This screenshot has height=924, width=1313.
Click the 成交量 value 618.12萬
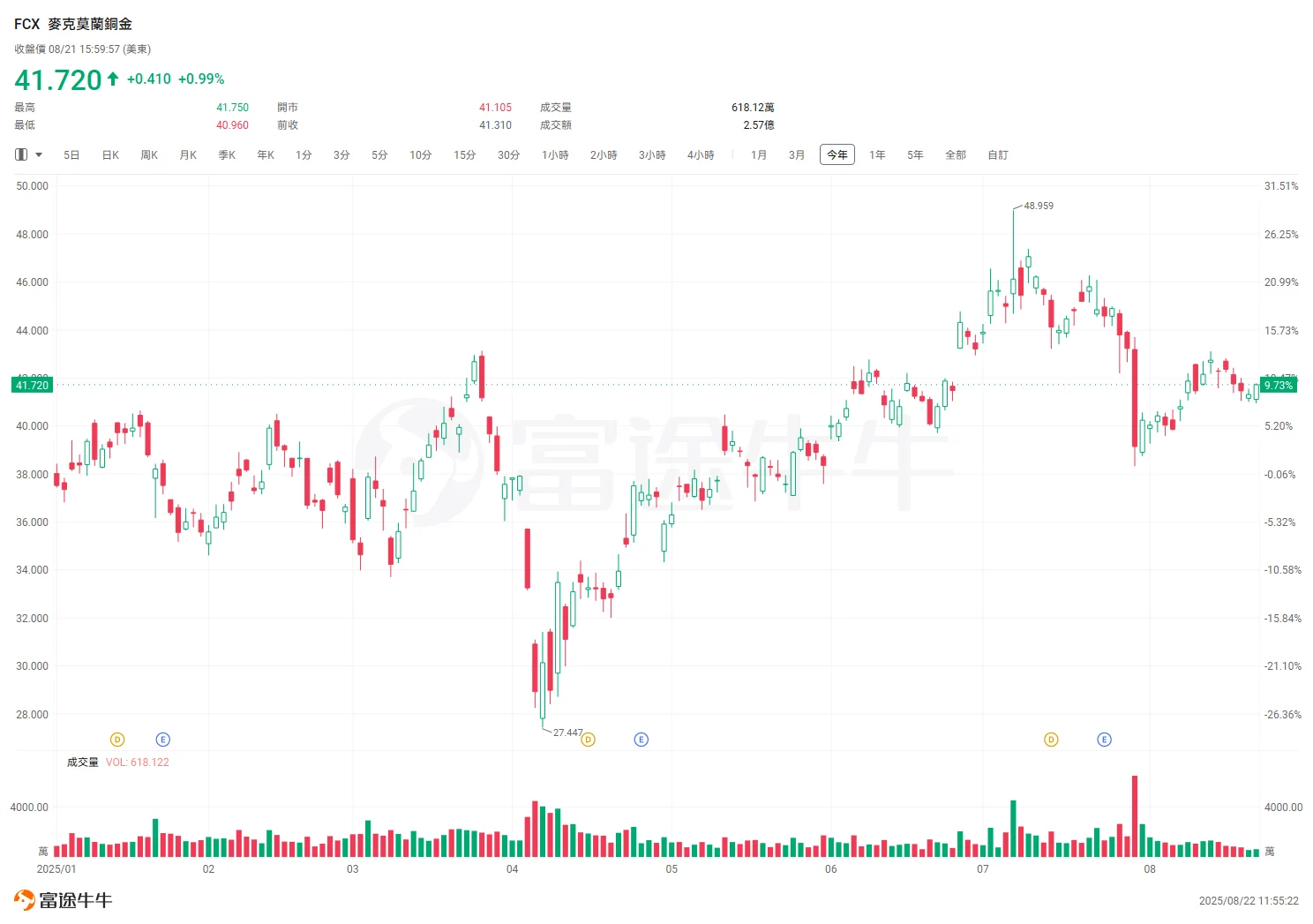753,108
